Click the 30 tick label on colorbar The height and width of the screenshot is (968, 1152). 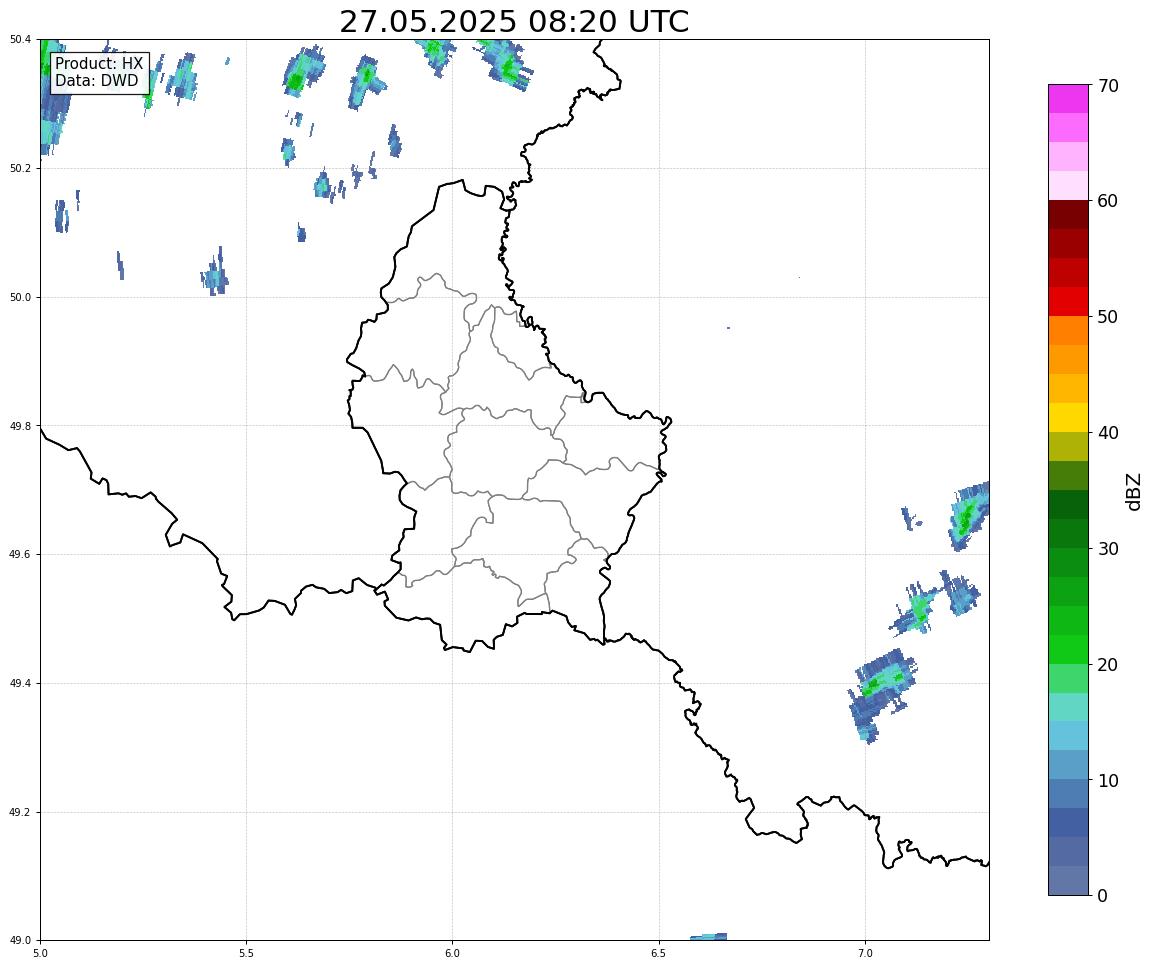(1108, 549)
